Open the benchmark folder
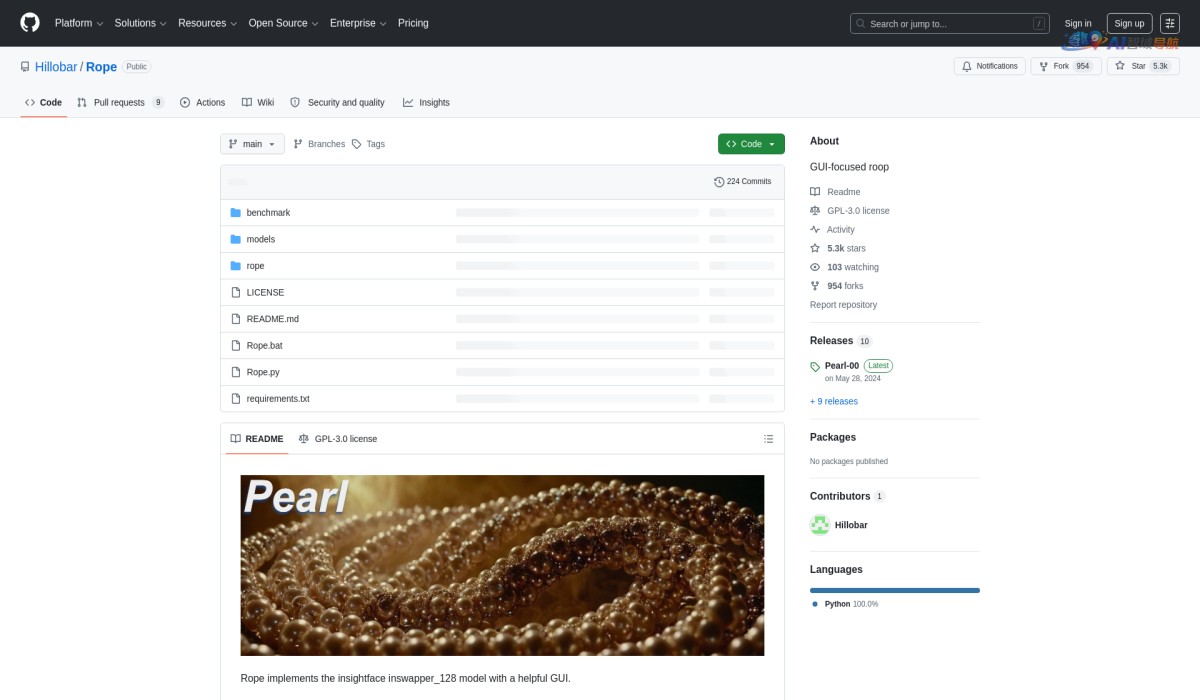 [x=268, y=213]
